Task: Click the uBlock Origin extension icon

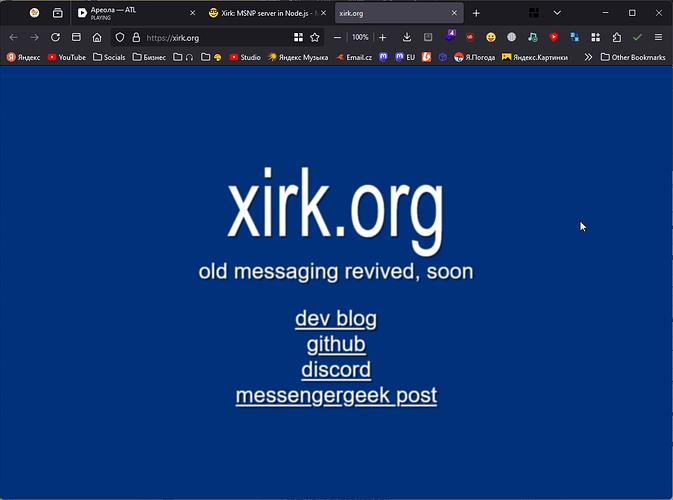Action: tap(470, 38)
